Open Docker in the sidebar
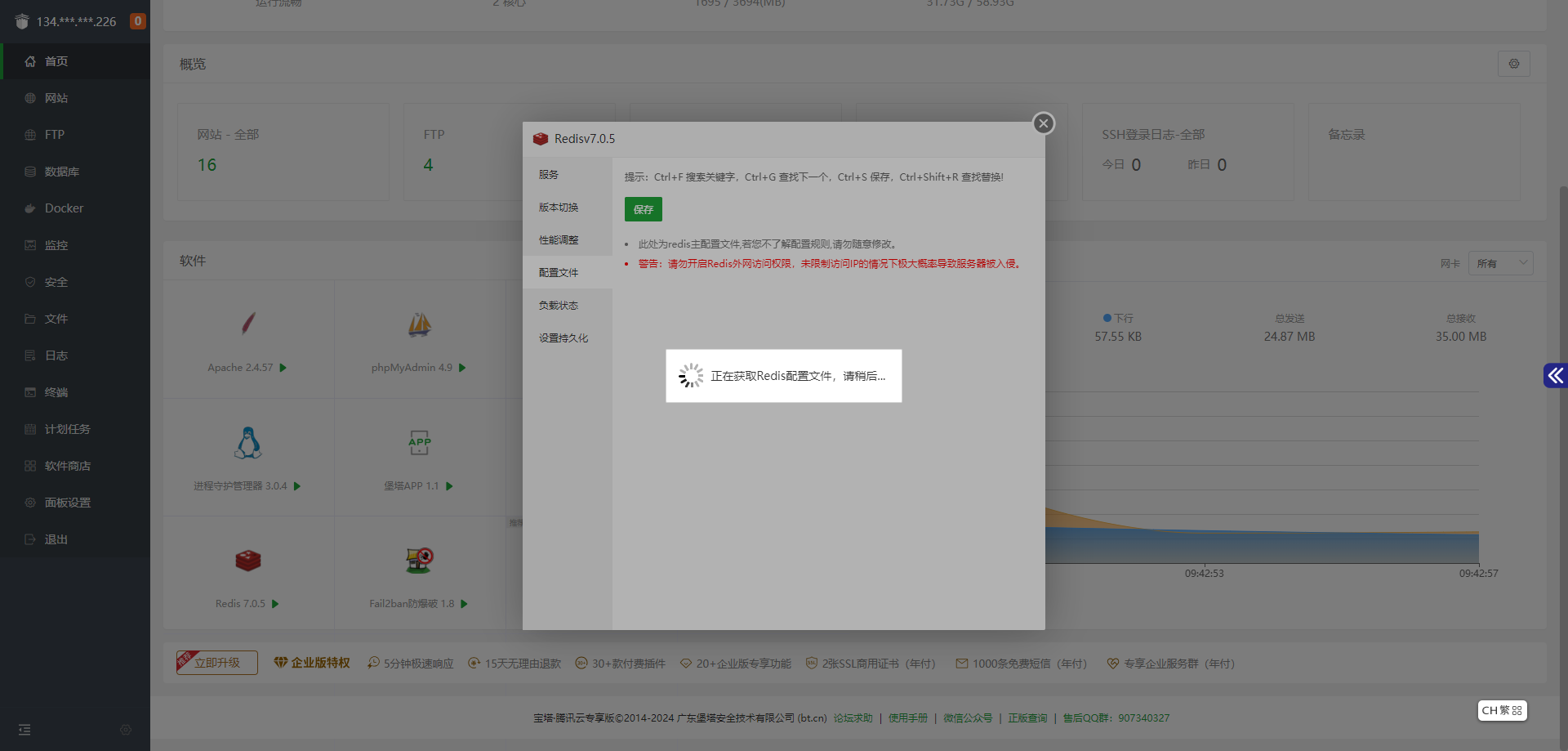This screenshot has height=751, width=1568. click(75, 208)
